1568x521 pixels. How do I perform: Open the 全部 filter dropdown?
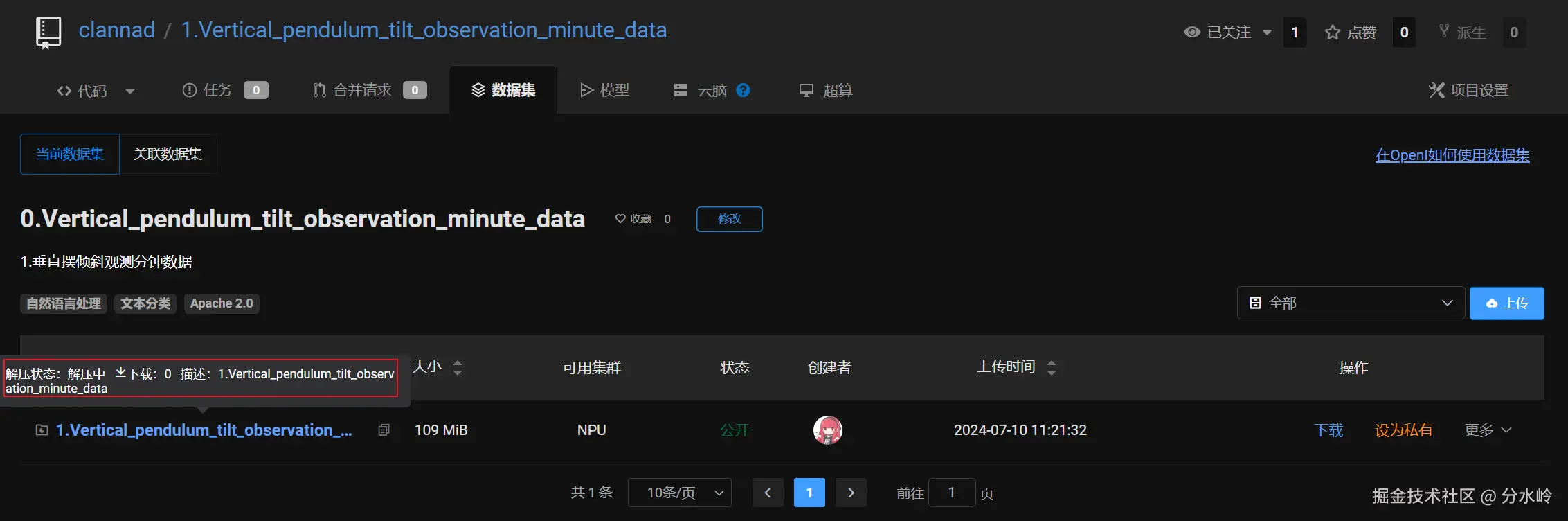click(1351, 303)
